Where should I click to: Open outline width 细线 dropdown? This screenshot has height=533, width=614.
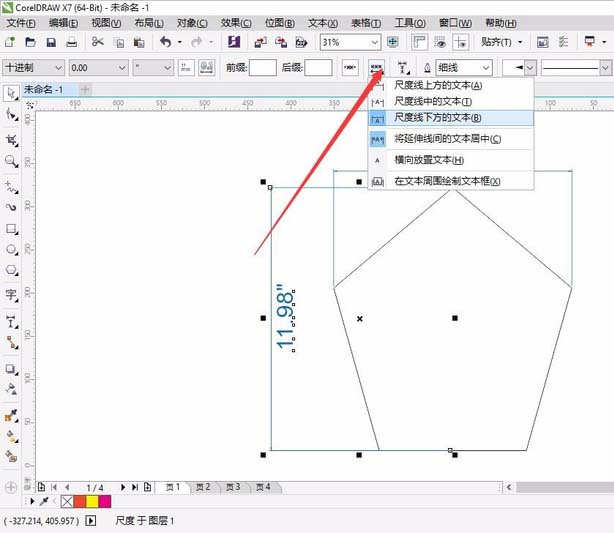tap(486, 68)
